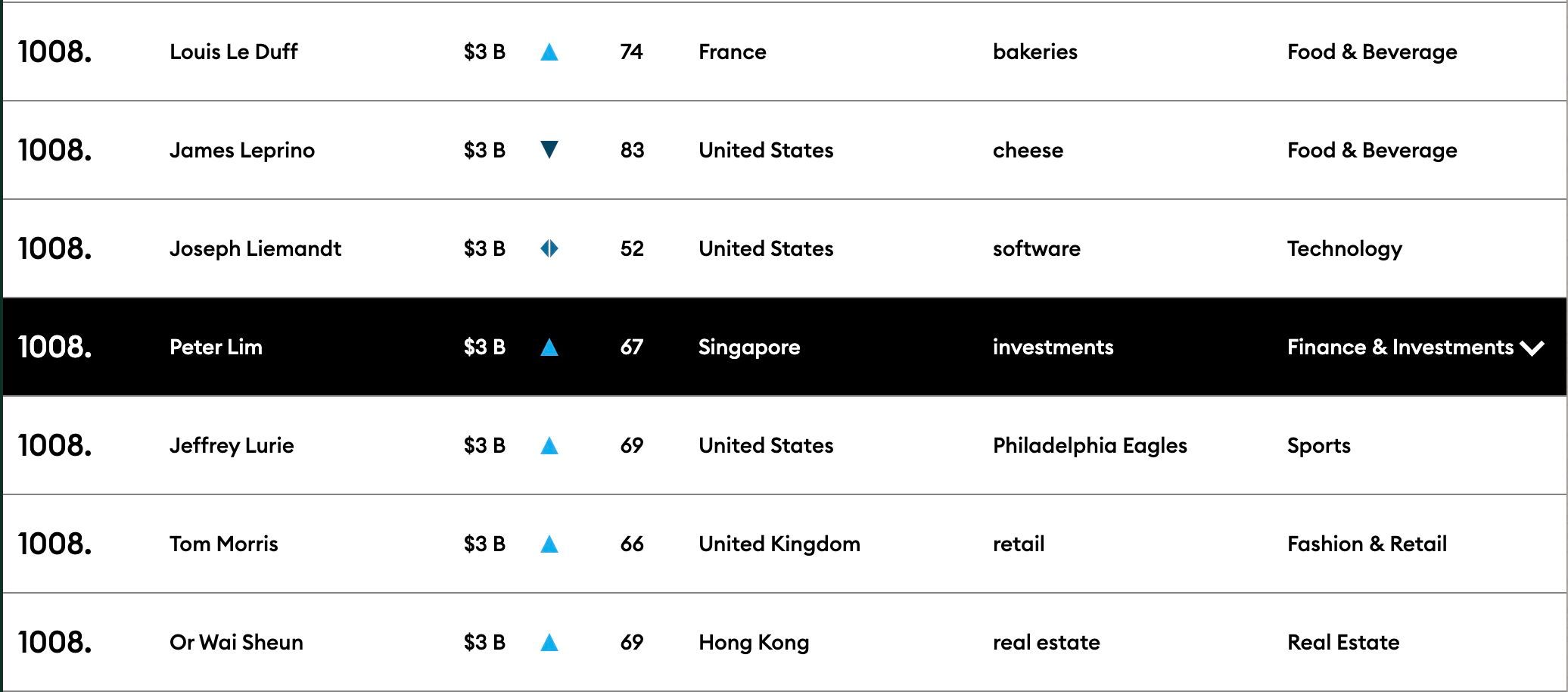
Task: Open James Leprino's profile
Action: (242, 150)
